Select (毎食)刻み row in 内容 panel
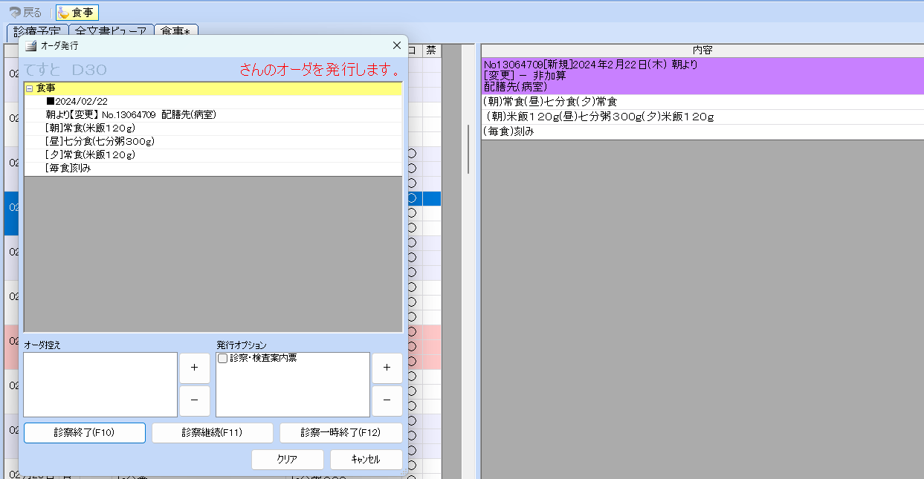The width and height of the screenshot is (924, 479). [x=702, y=131]
